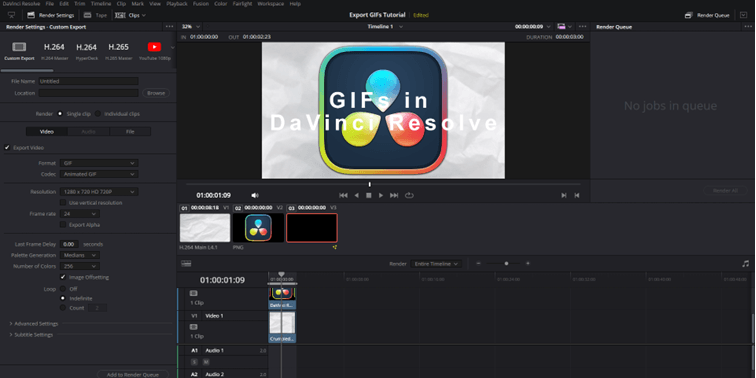756x378 pixels.
Task: Click the timeline view options icon
Action: [186, 264]
